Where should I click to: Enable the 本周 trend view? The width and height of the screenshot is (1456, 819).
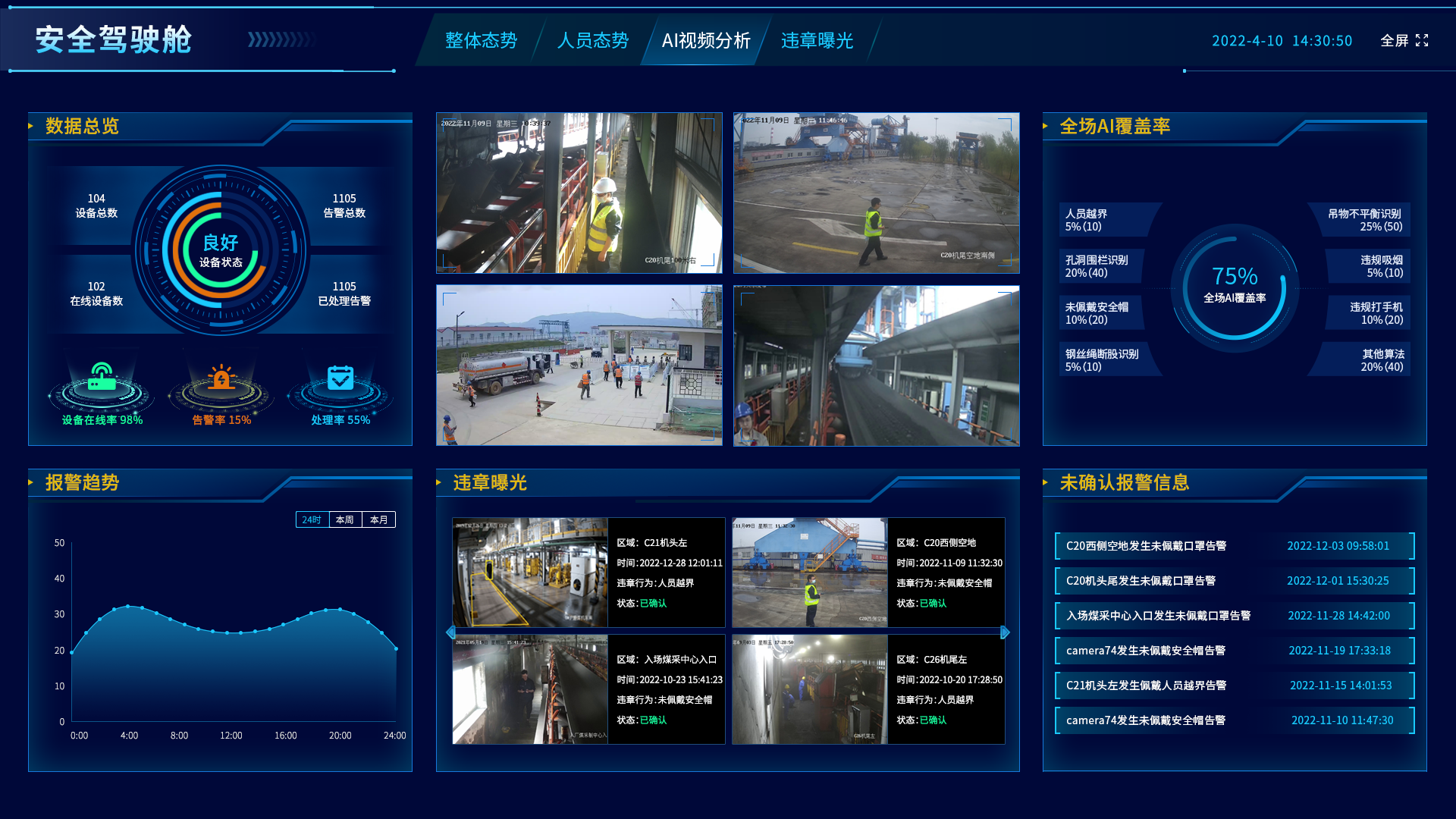pyautogui.click(x=343, y=519)
